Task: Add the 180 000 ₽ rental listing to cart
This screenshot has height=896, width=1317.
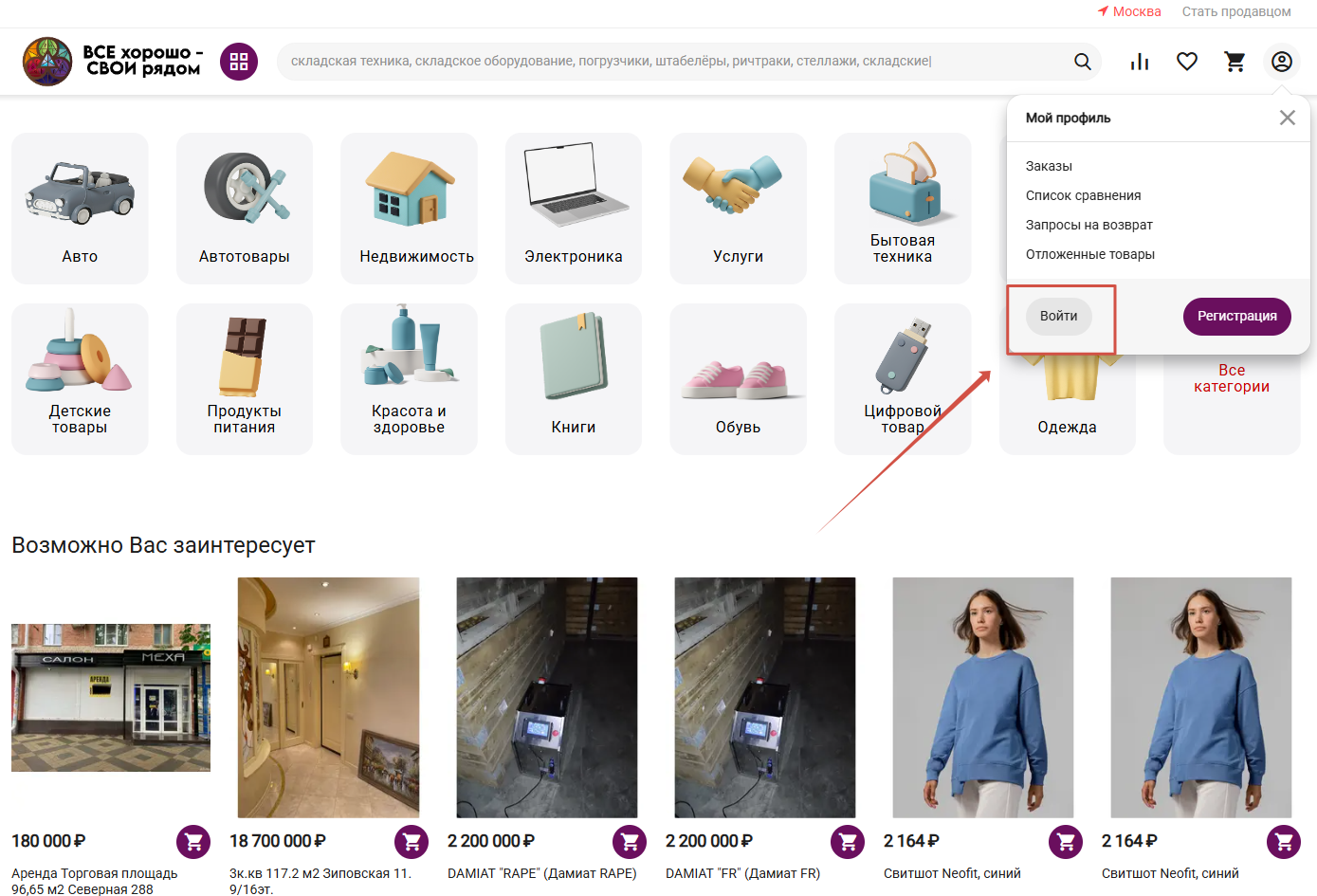Action: point(193,841)
